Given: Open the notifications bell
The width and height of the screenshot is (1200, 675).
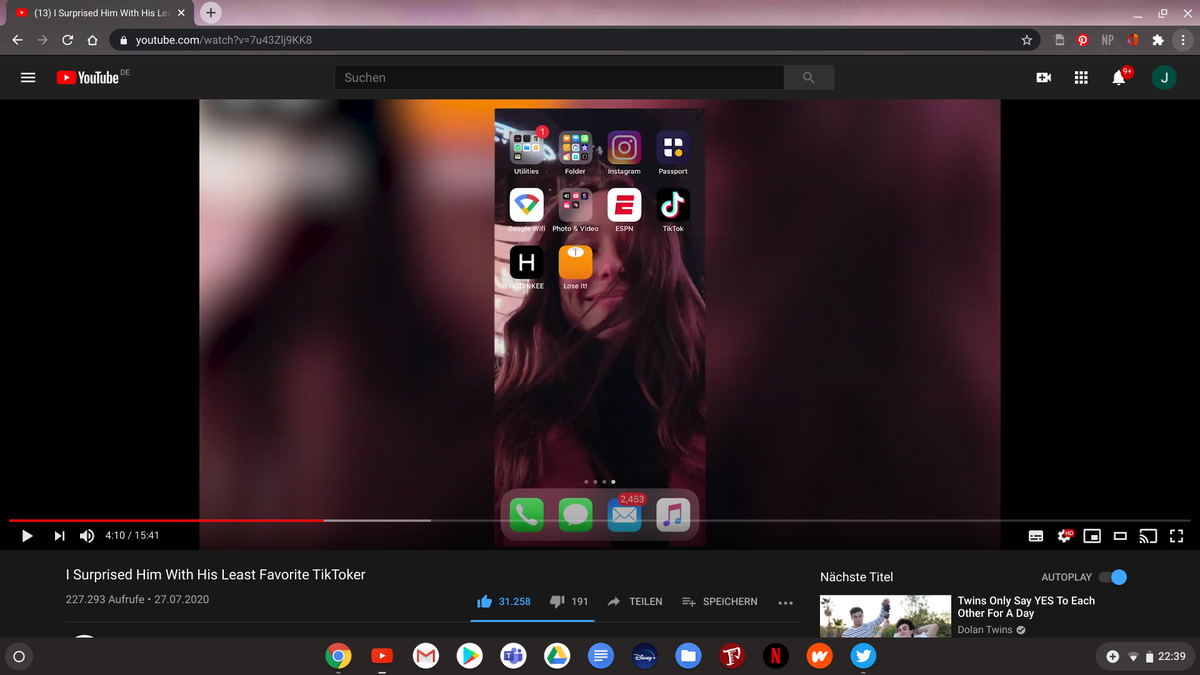Looking at the screenshot, I should pos(1119,77).
